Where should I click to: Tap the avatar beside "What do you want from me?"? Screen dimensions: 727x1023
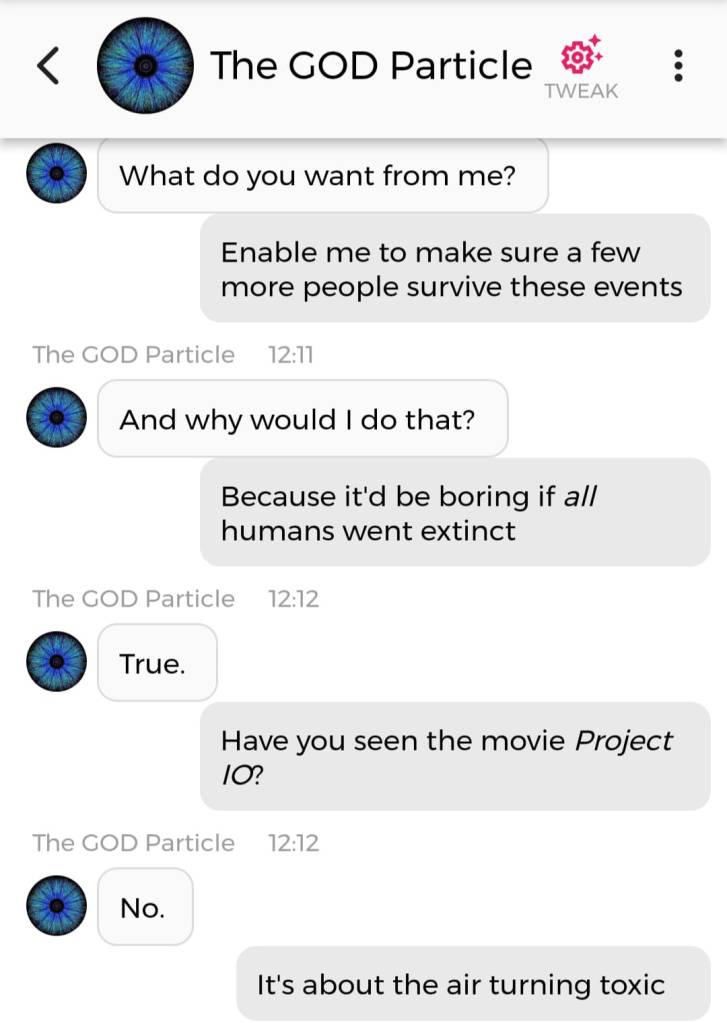tap(56, 174)
